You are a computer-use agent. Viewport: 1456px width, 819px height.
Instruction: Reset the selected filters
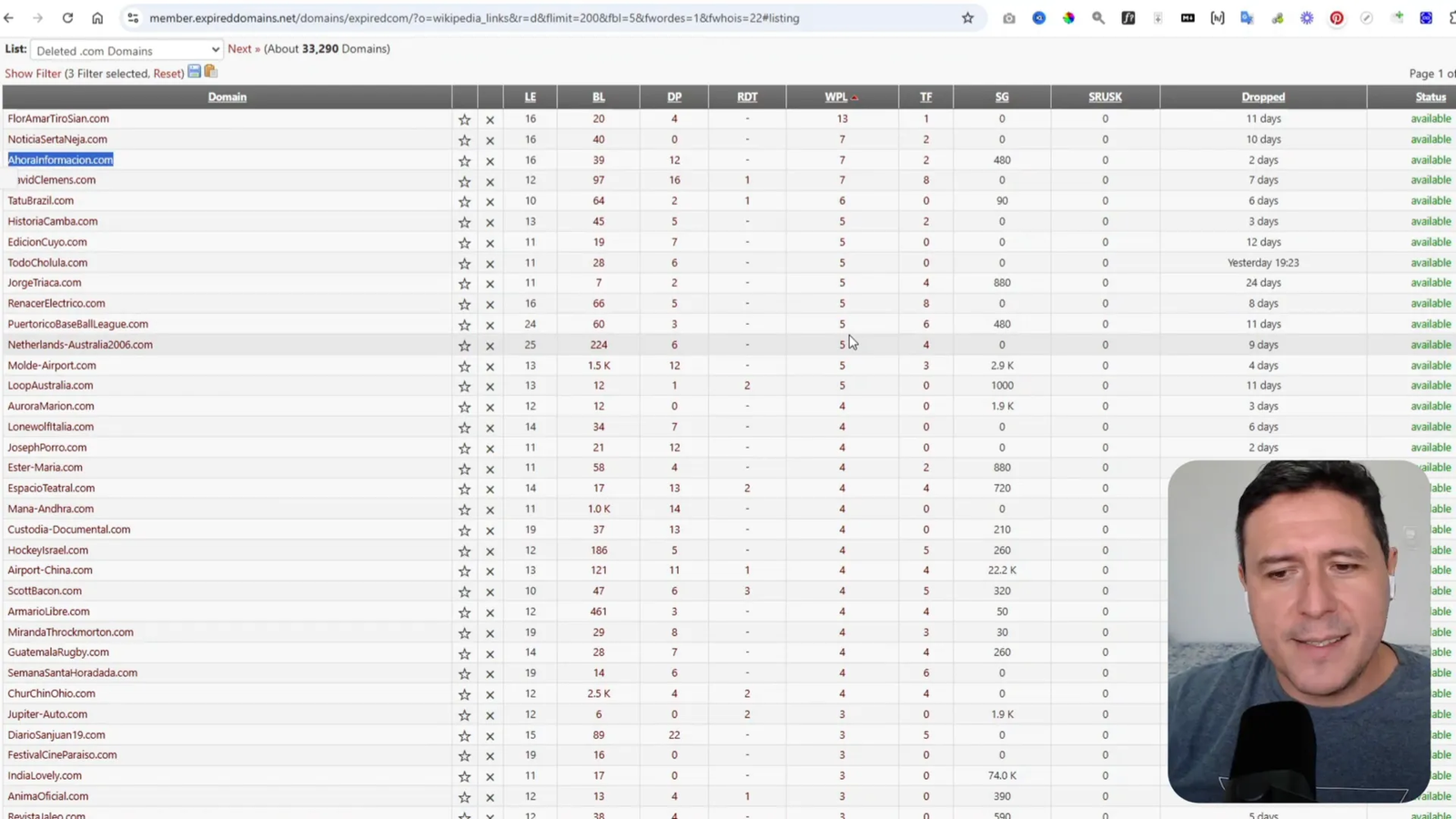(x=167, y=74)
